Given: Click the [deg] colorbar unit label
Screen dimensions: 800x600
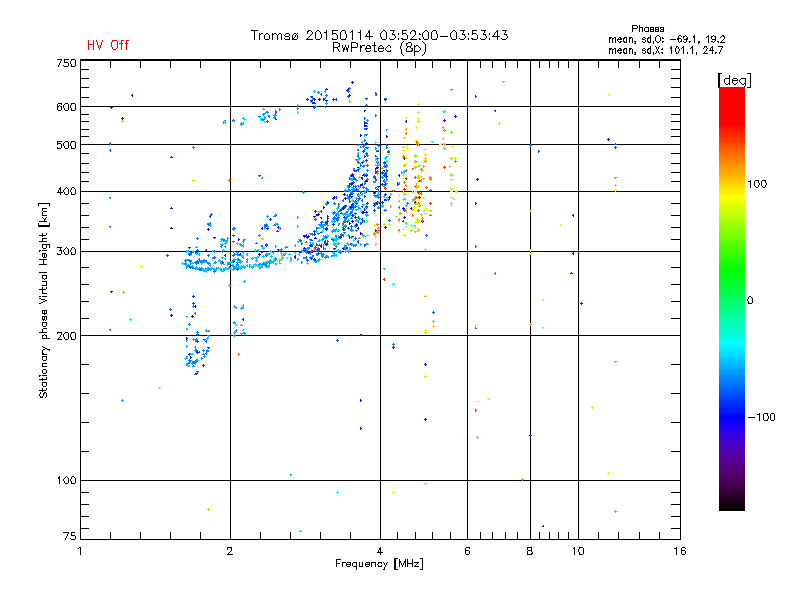Looking at the screenshot, I should tap(735, 79).
